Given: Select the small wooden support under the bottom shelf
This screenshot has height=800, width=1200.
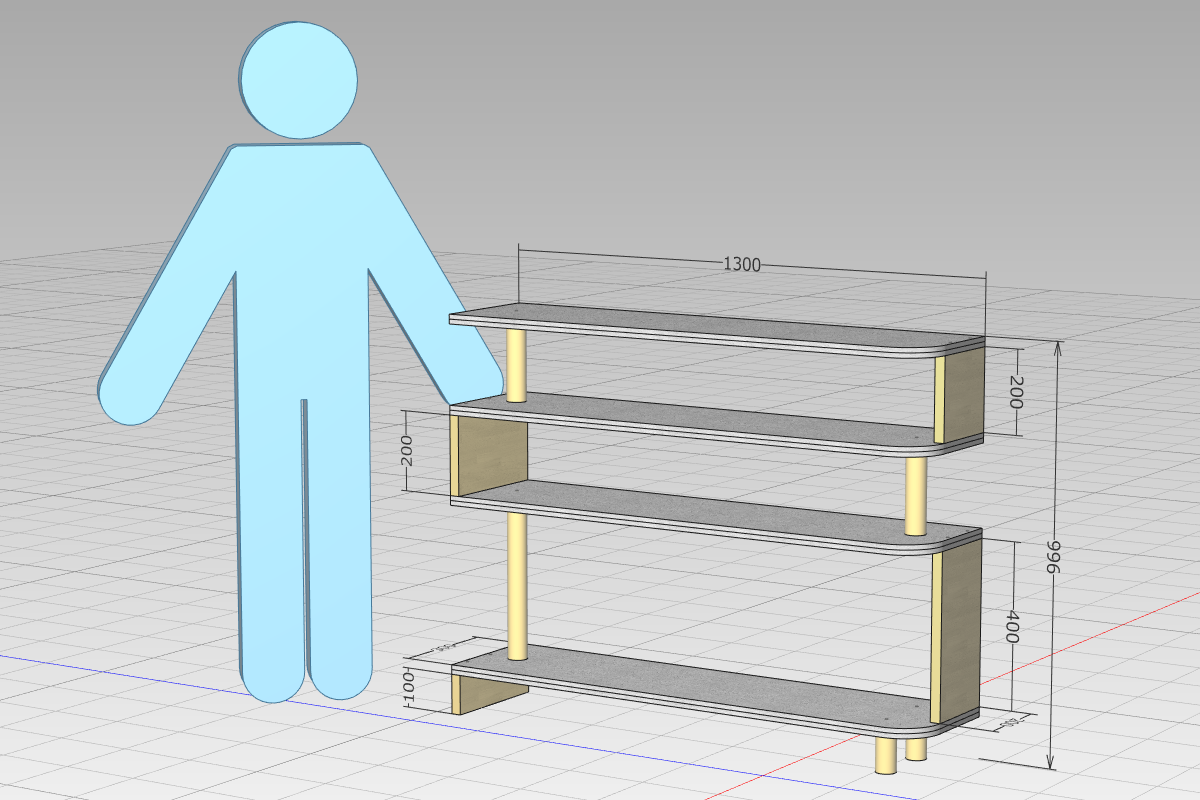Looking at the screenshot, I should (488, 691).
